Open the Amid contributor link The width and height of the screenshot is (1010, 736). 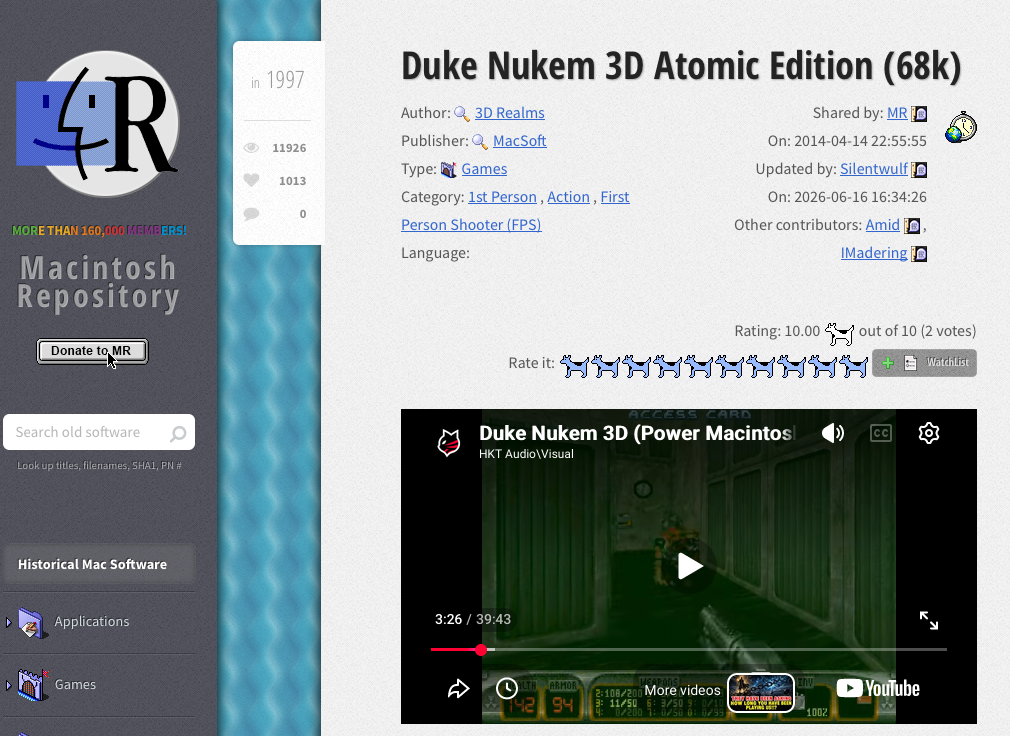click(882, 225)
